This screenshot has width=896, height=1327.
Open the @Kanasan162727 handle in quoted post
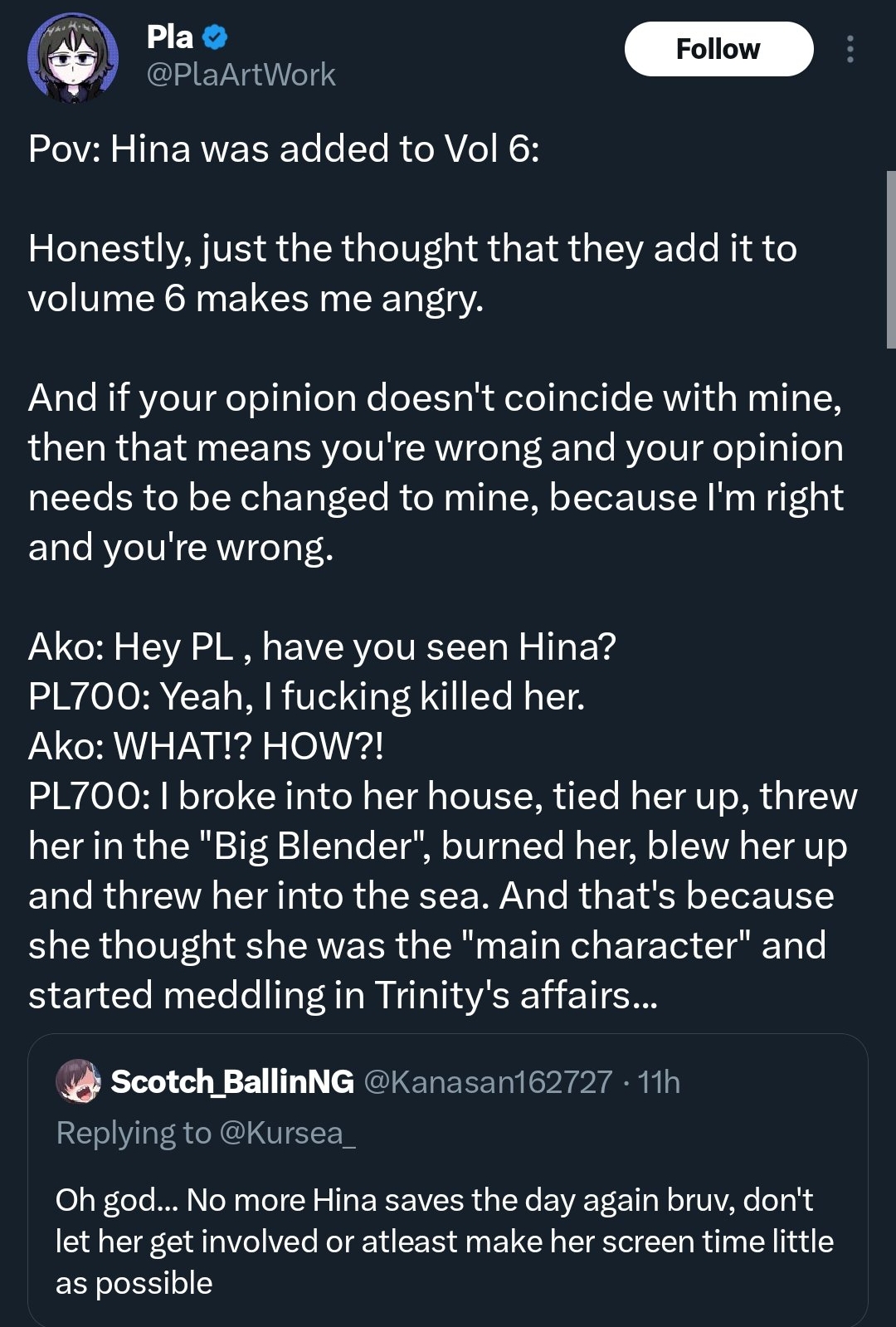pyautogui.click(x=488, y=1081)
